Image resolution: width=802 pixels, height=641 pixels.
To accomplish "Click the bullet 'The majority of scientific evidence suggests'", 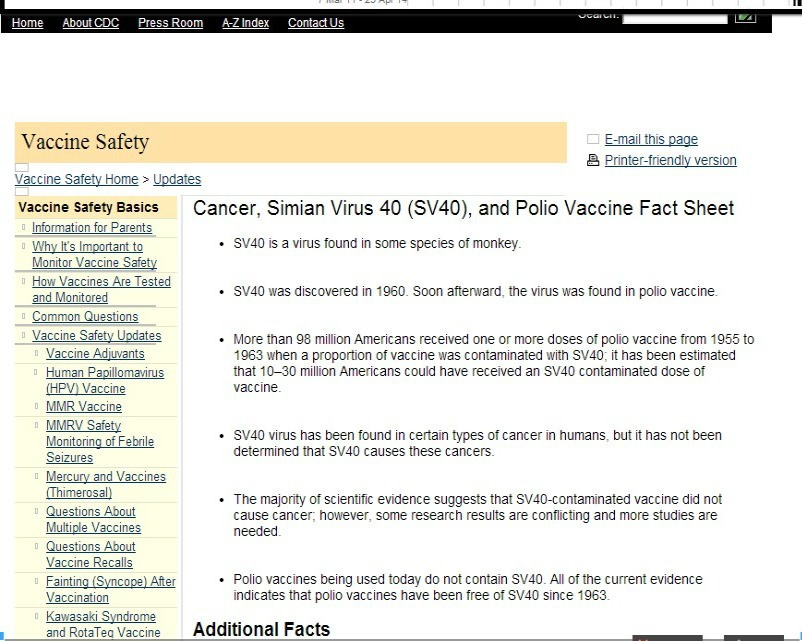I will 478,515.
